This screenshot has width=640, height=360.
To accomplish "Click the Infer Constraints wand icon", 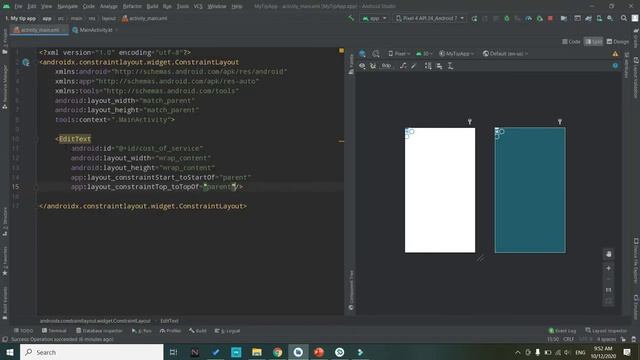I will pos(414,66).
